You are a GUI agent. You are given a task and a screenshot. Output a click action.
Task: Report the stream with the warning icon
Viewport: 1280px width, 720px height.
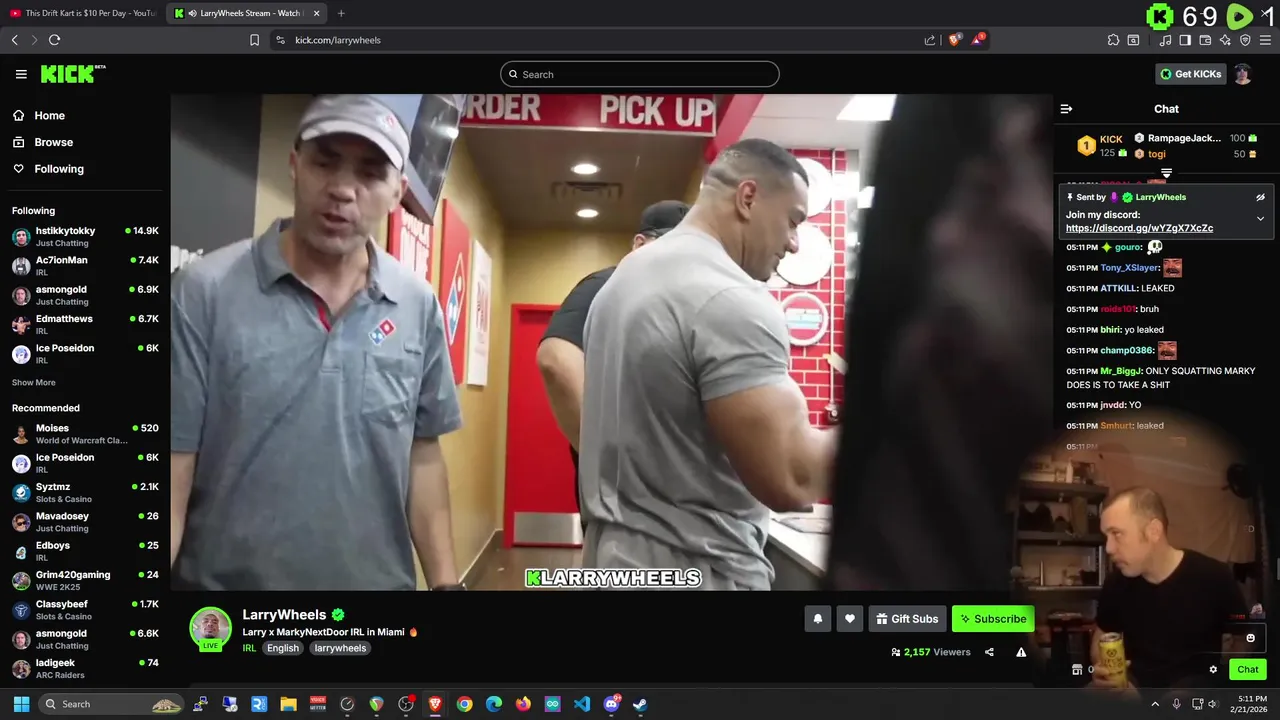[1021, 652]
